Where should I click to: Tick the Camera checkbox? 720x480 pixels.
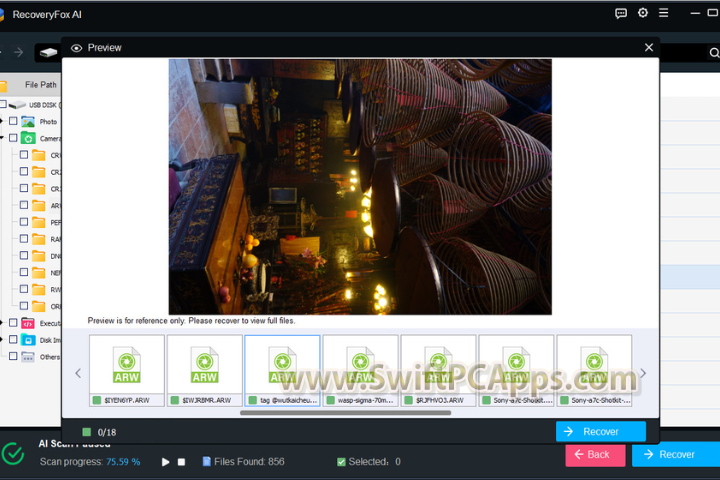point(13,137)
